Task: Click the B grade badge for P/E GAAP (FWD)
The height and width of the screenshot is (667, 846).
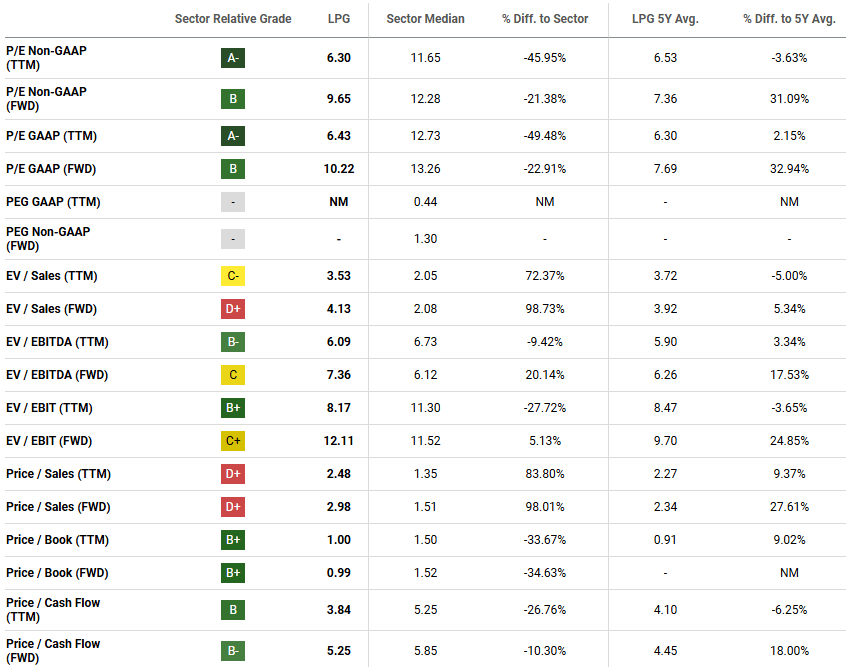Action: point(233,169)
